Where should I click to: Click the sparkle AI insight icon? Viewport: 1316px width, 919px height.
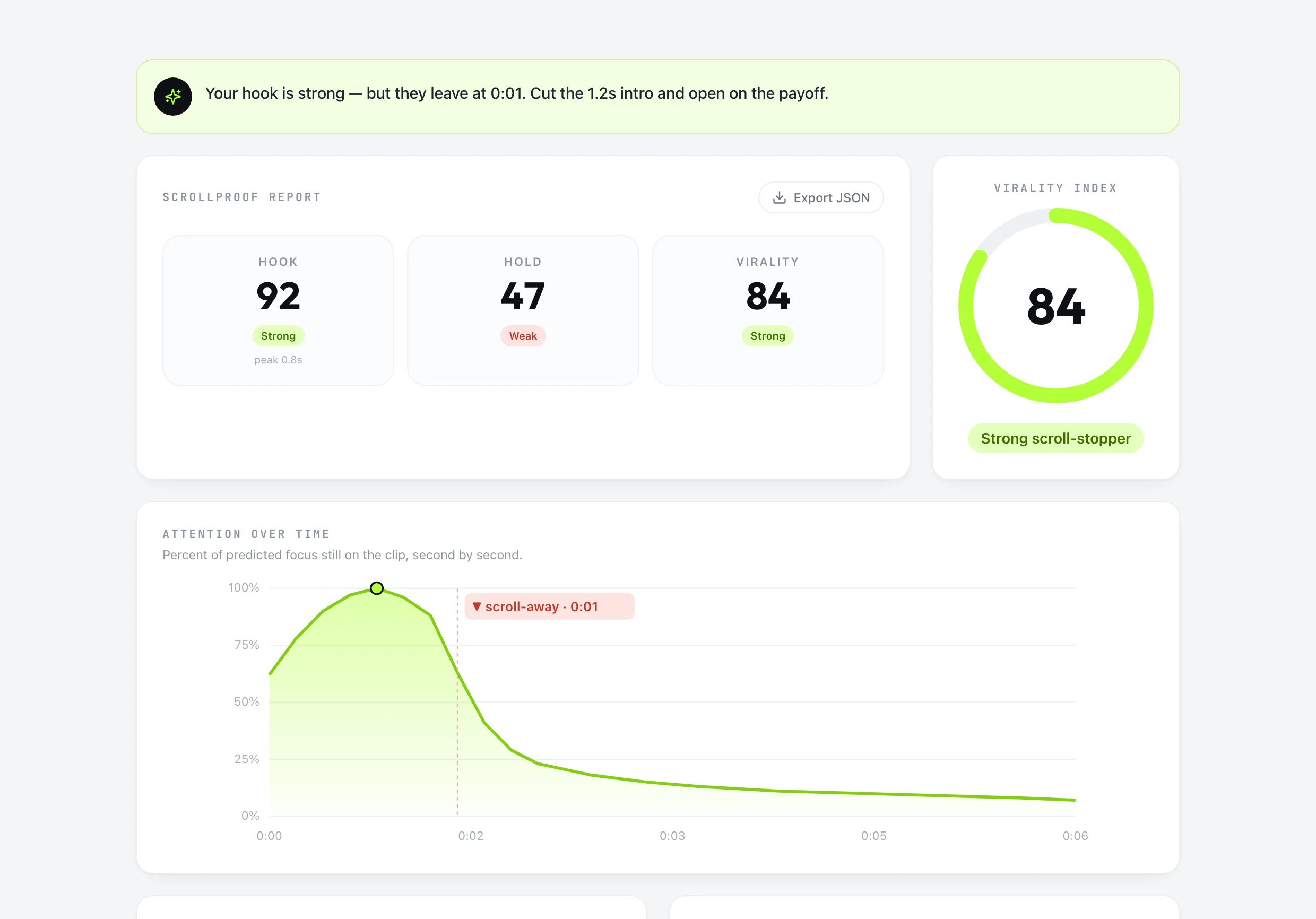(172, 97)
